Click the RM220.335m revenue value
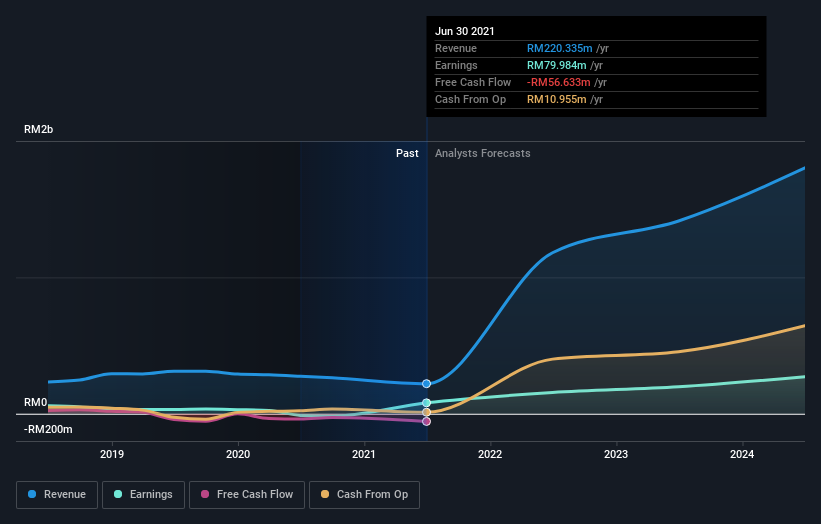This screenshot has height=524, width=821. (559, 48)
